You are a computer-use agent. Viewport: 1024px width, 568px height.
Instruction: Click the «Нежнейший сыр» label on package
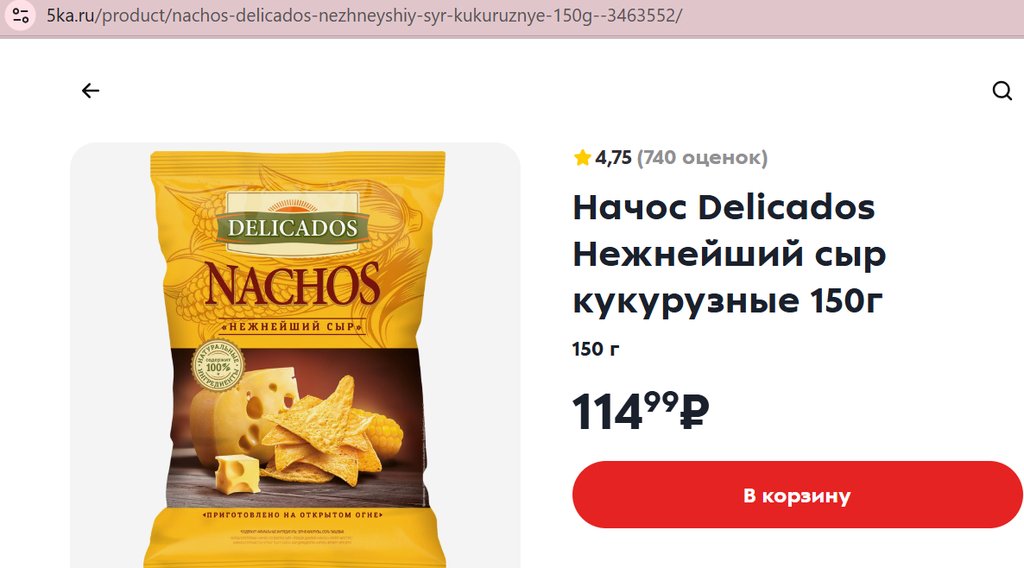(292, 326)
